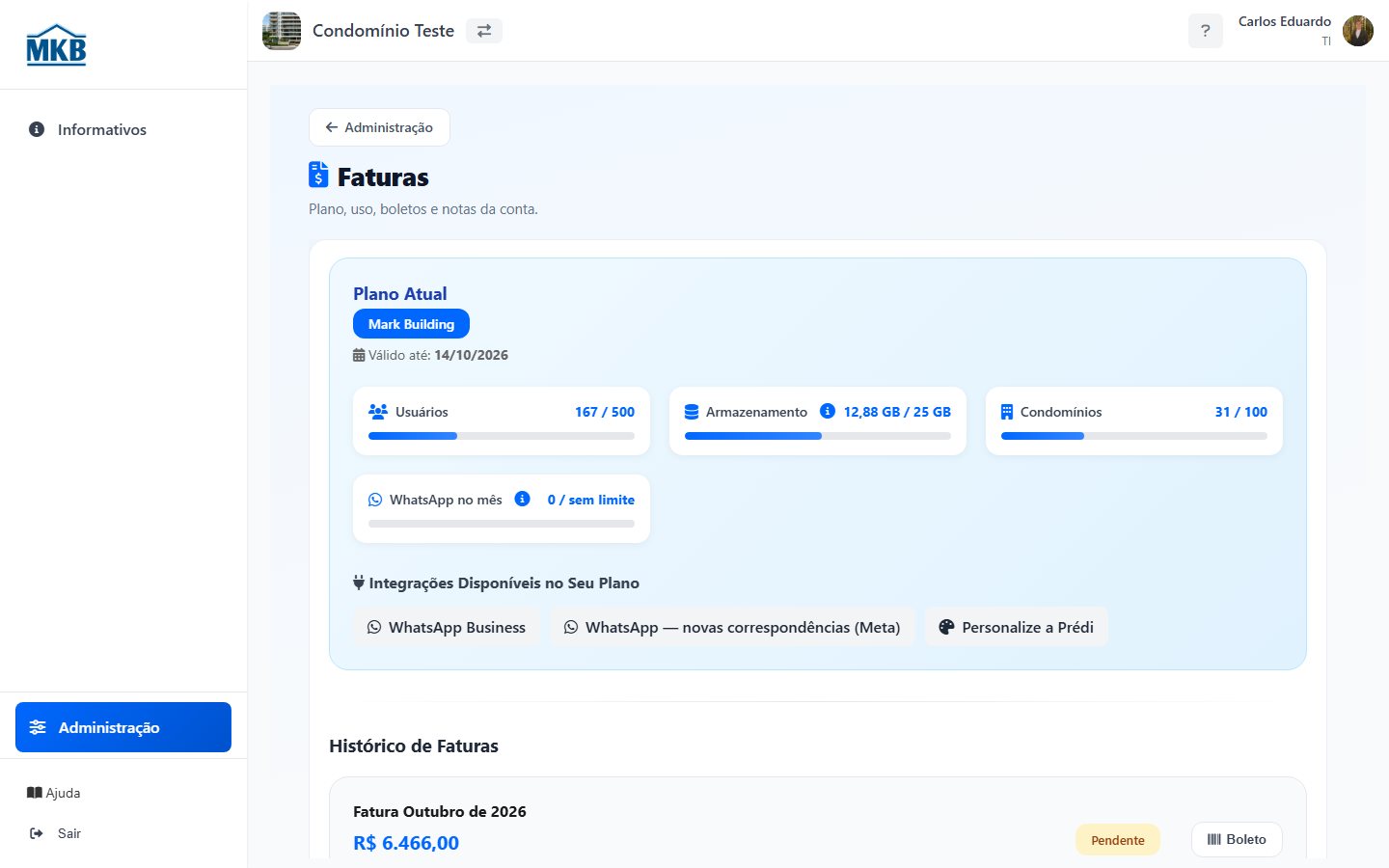Go back using the Administração button
The image size is (1389, 868).
(x=379, y=127)
